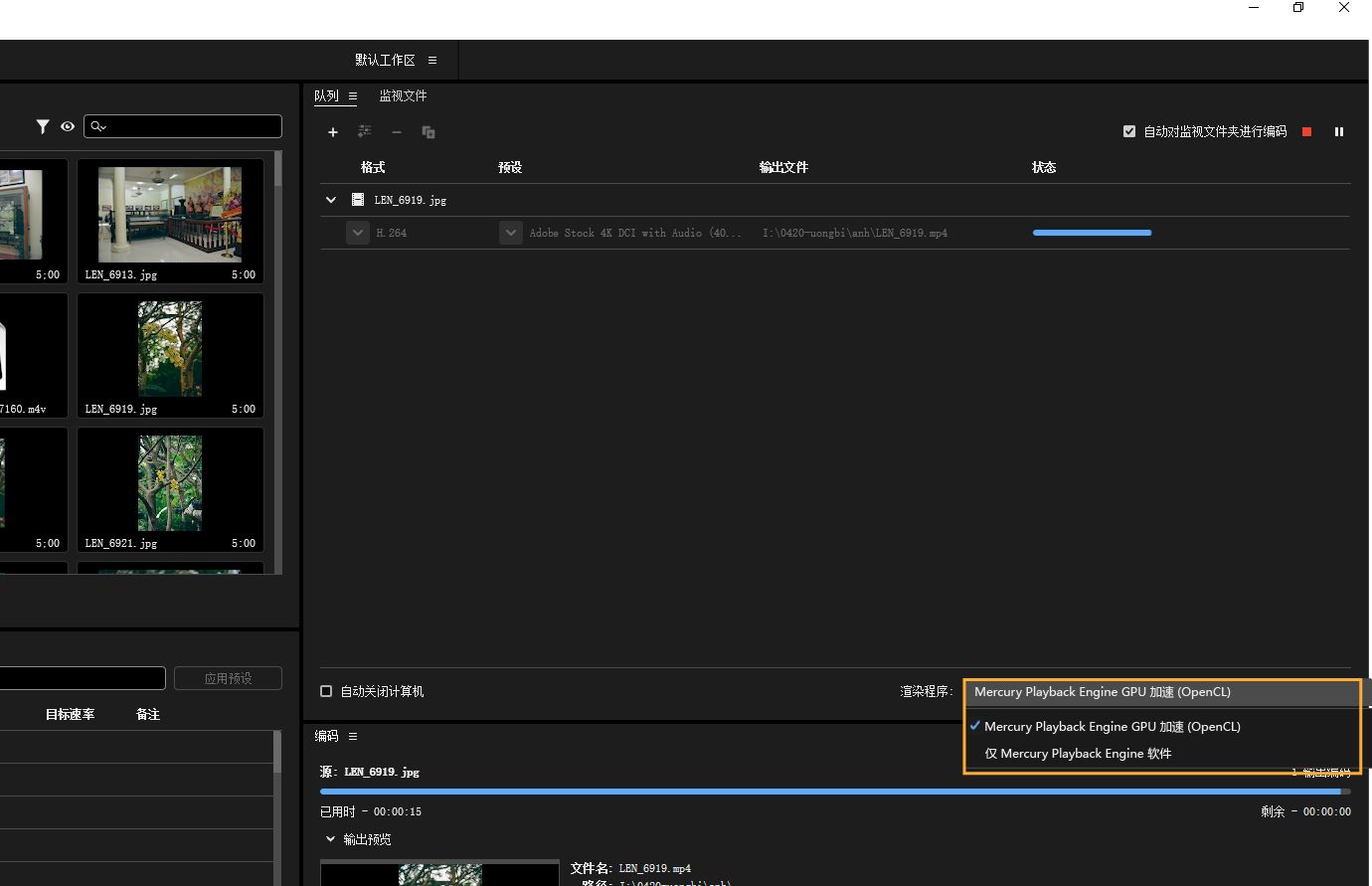Select the 队列 tab
Viewport: 1372px width, 886px height.
click(328, 95)
